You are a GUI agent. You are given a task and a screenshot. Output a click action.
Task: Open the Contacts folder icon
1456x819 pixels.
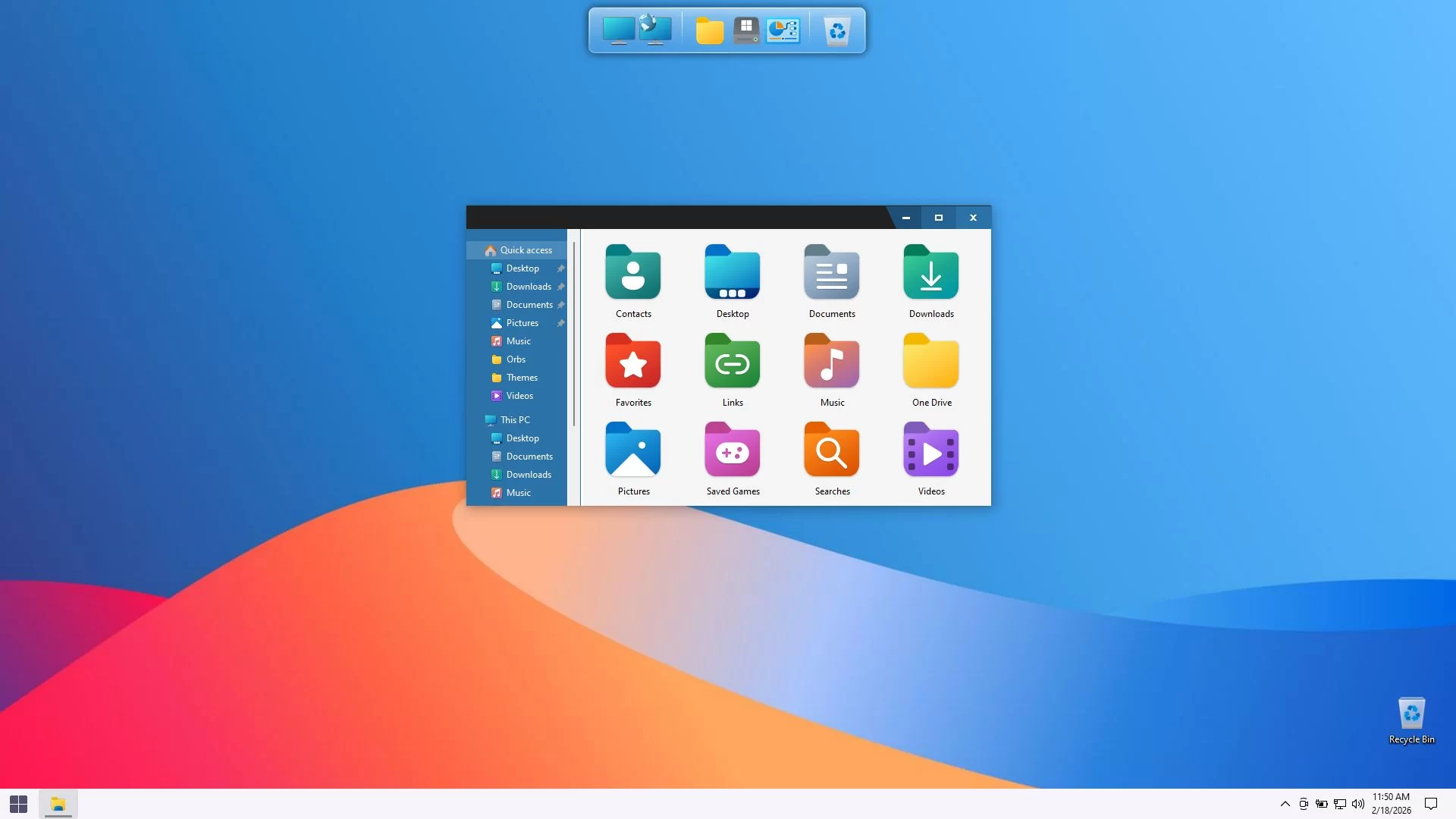[x=633, y=273]
